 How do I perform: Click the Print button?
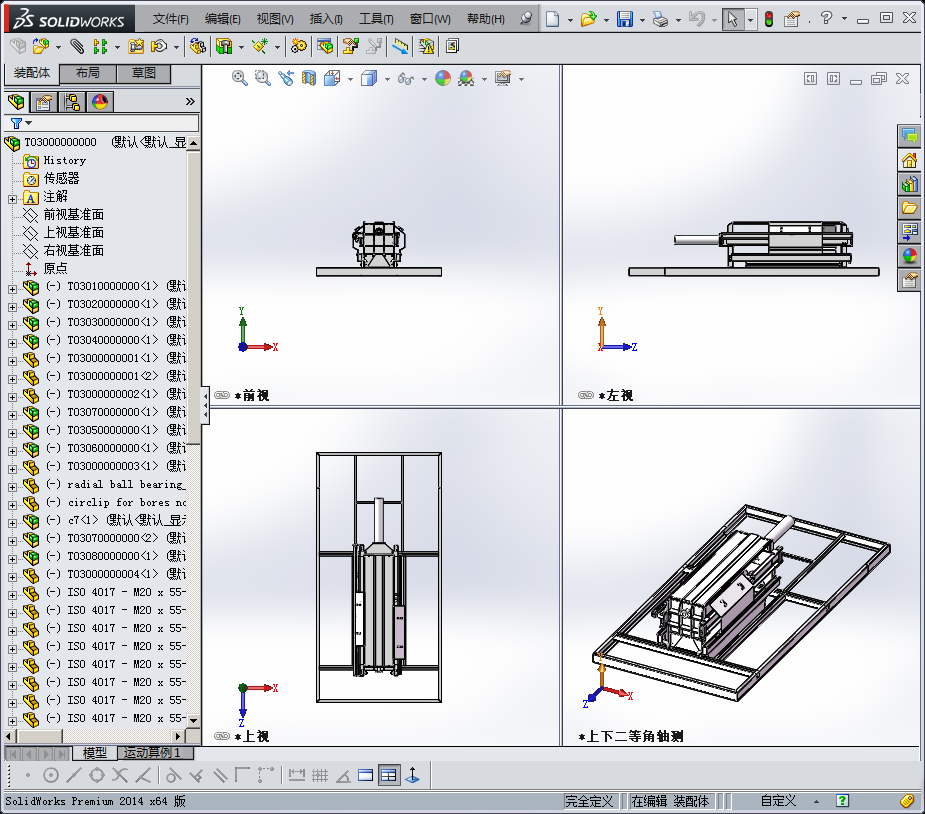tap(660, 19)
